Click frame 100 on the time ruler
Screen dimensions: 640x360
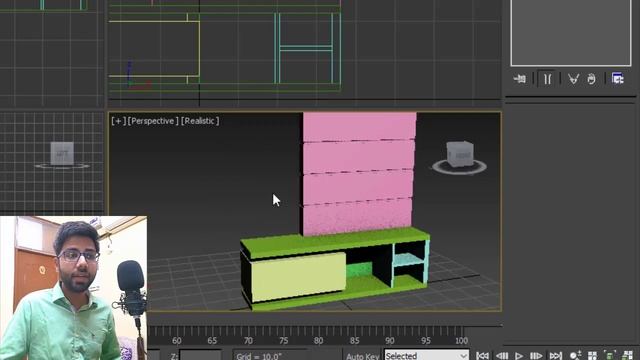click(x=462, y=340)
